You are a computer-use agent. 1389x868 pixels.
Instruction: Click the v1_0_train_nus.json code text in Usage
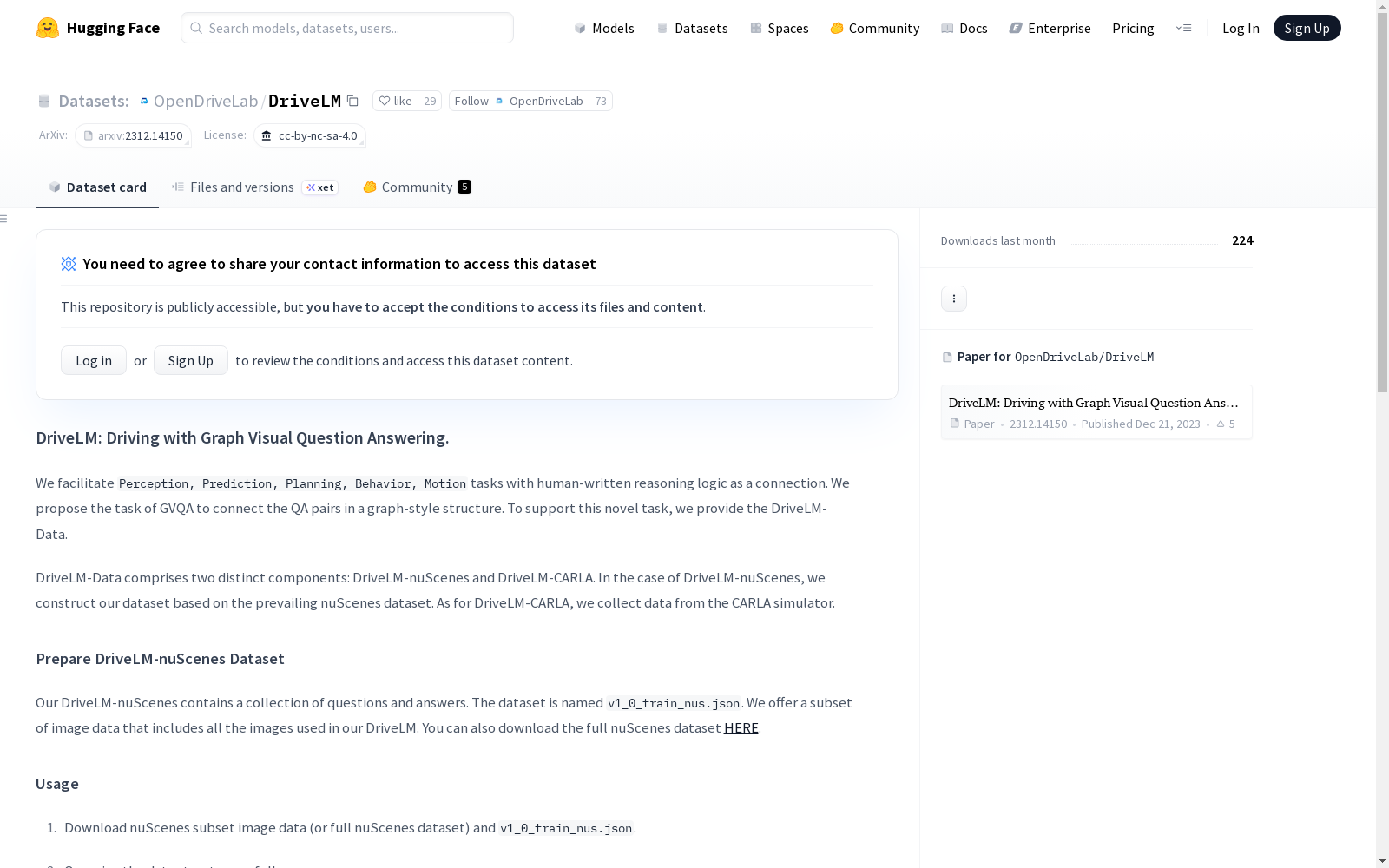click(566, 828)
